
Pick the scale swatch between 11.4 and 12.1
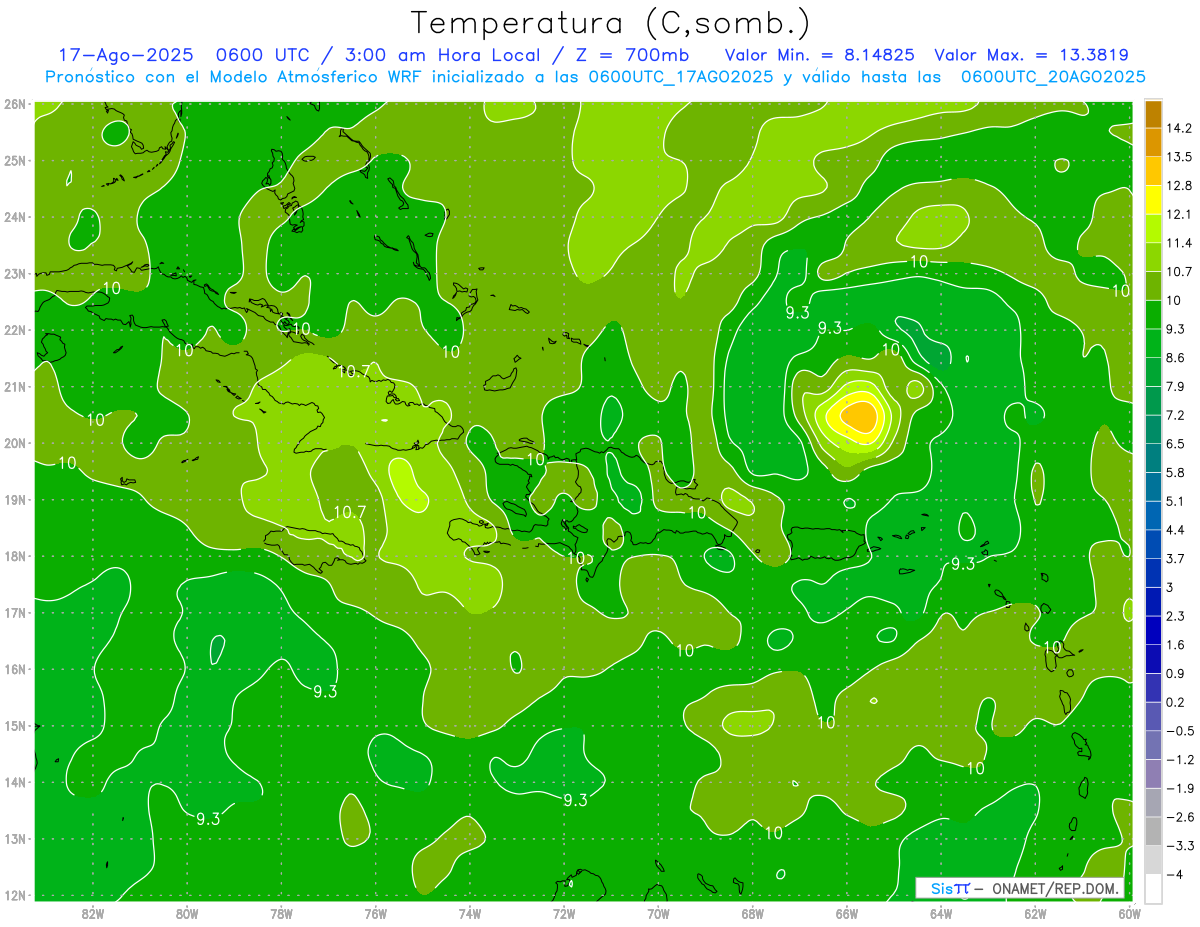tap(1153, 228)
